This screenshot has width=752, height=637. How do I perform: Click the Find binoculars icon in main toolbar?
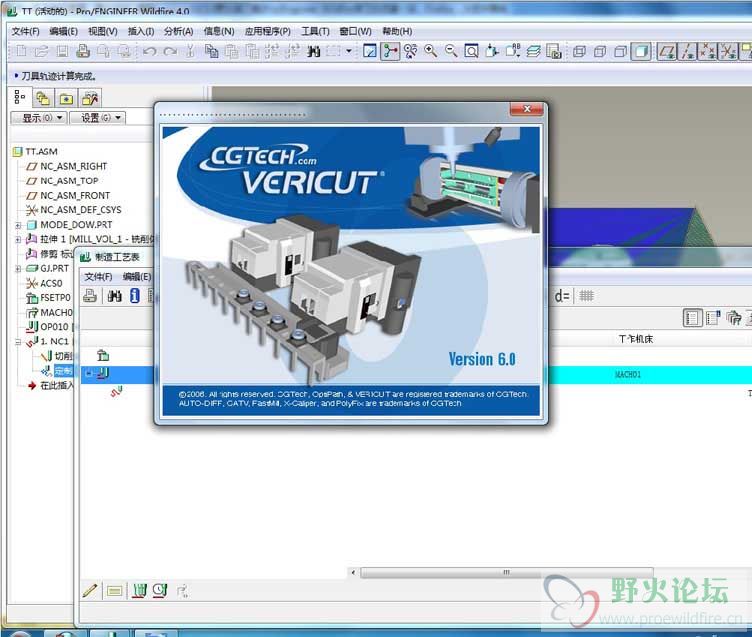(x=314, y=51)
